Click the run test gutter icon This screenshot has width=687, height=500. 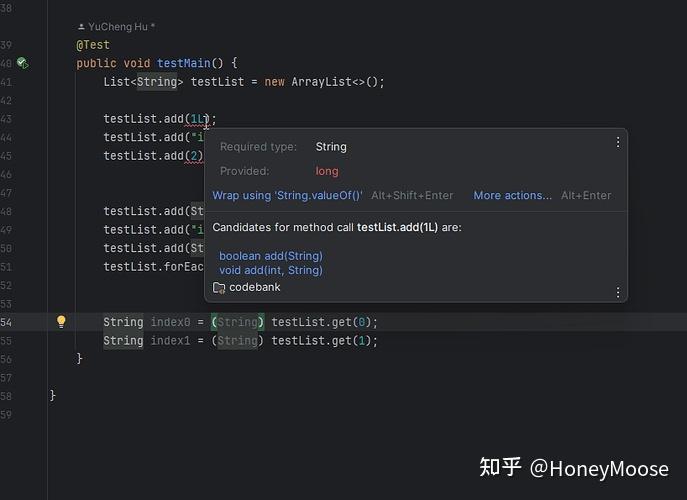[x=22, y=63]
